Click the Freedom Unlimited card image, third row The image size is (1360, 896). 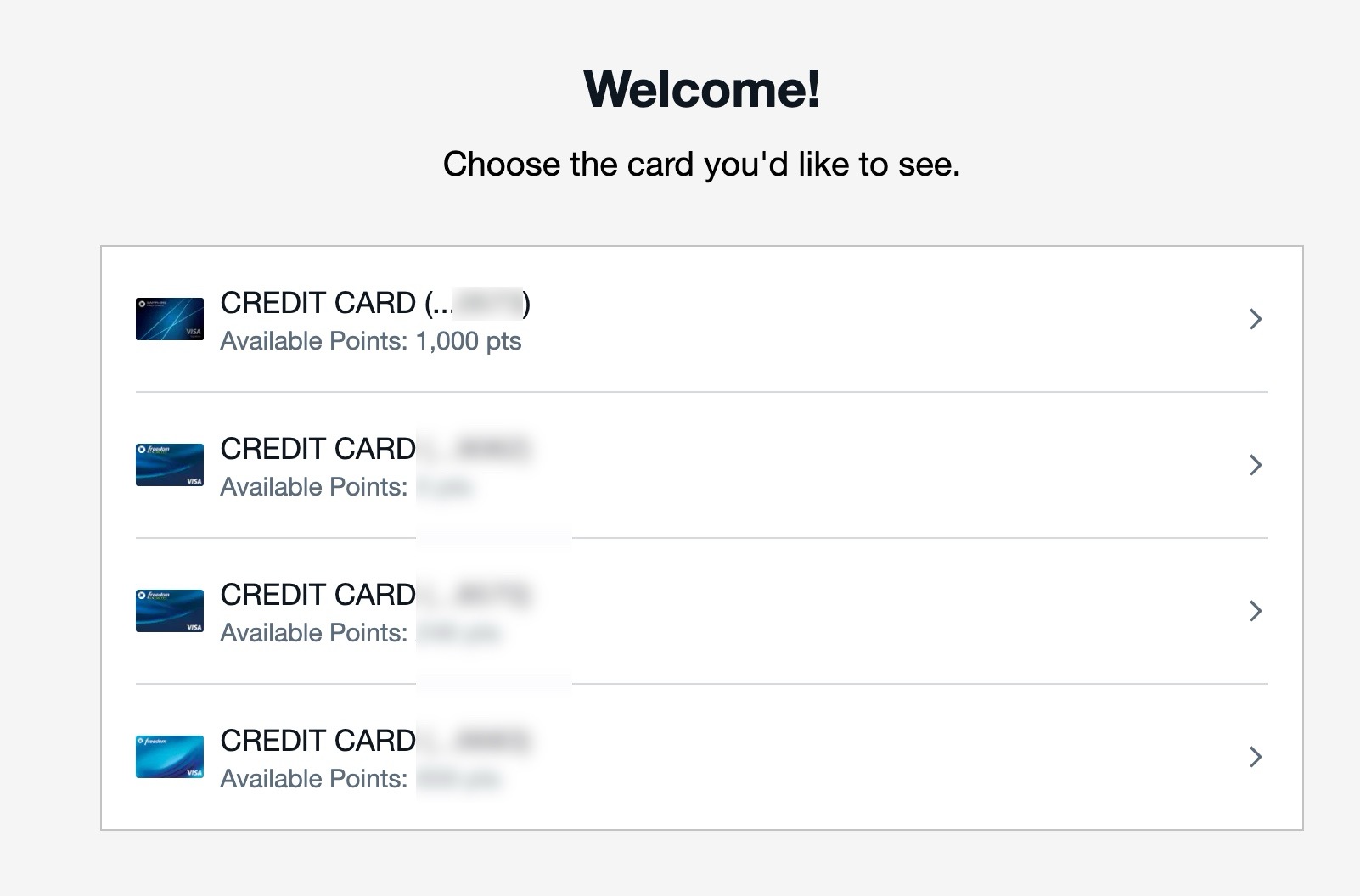click(x=168, y=610)
